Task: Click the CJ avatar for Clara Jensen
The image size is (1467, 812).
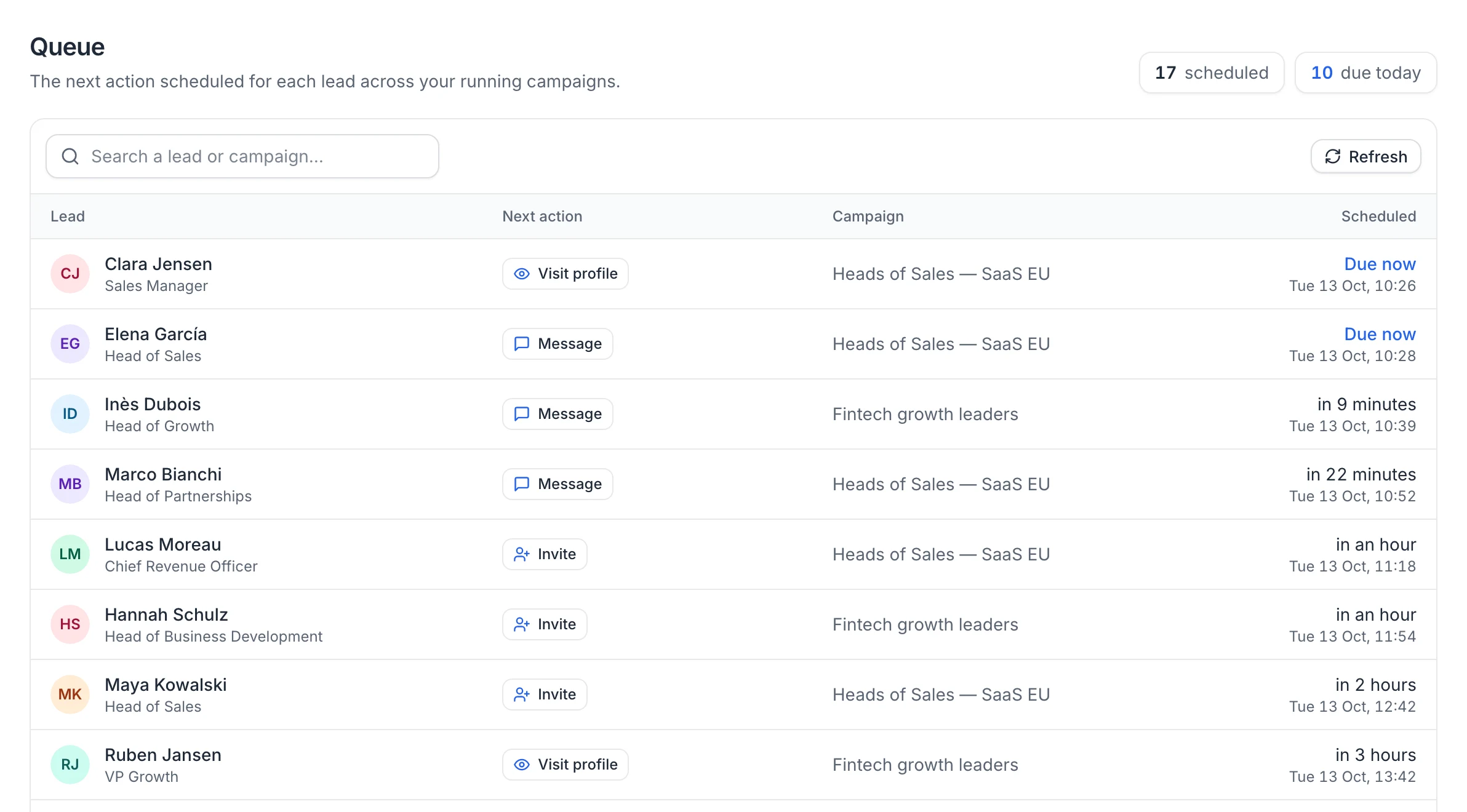Action: pyautogui.click(x=70, y=274)
